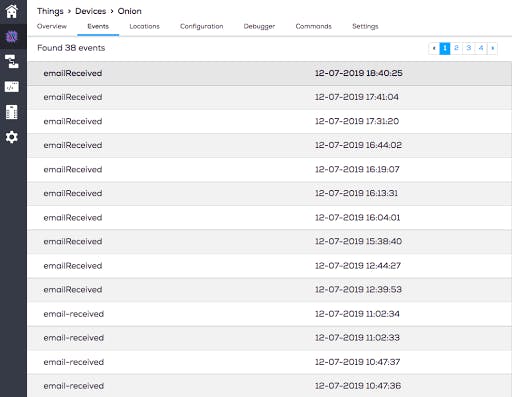Click timestamp 12-07-2019 16:44:02

tap(358, 145)
